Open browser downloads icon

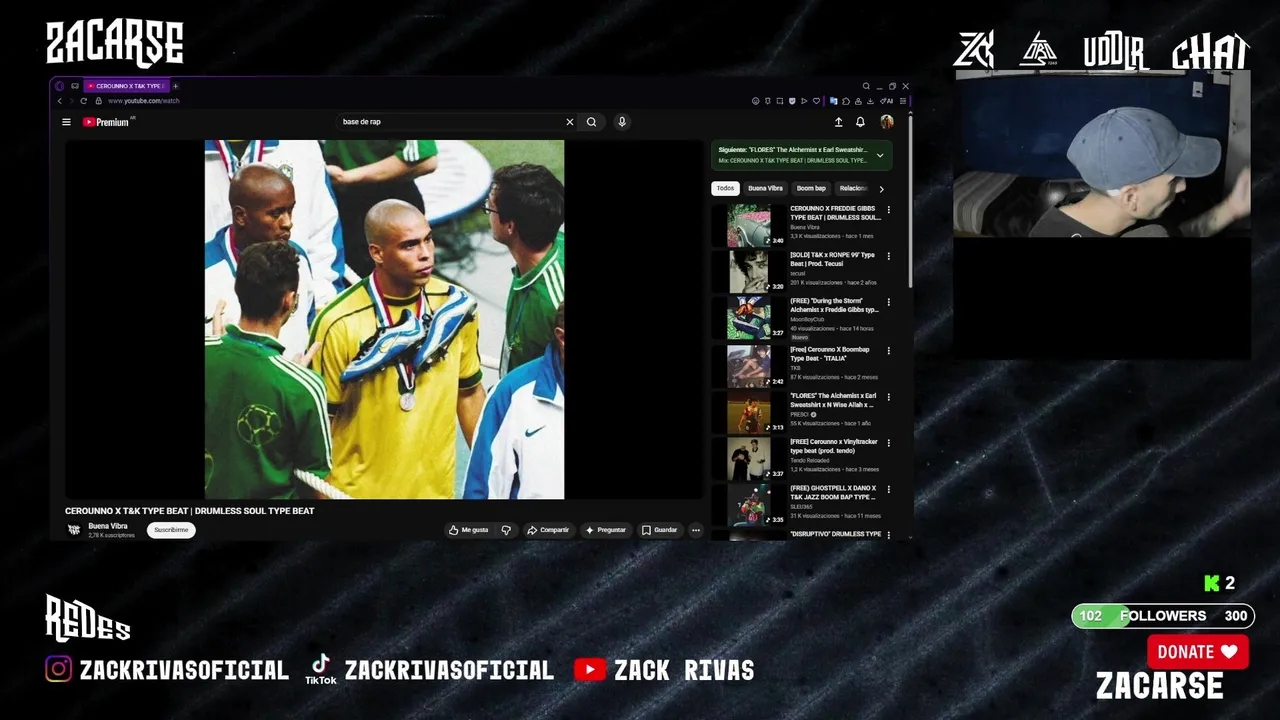870,101
